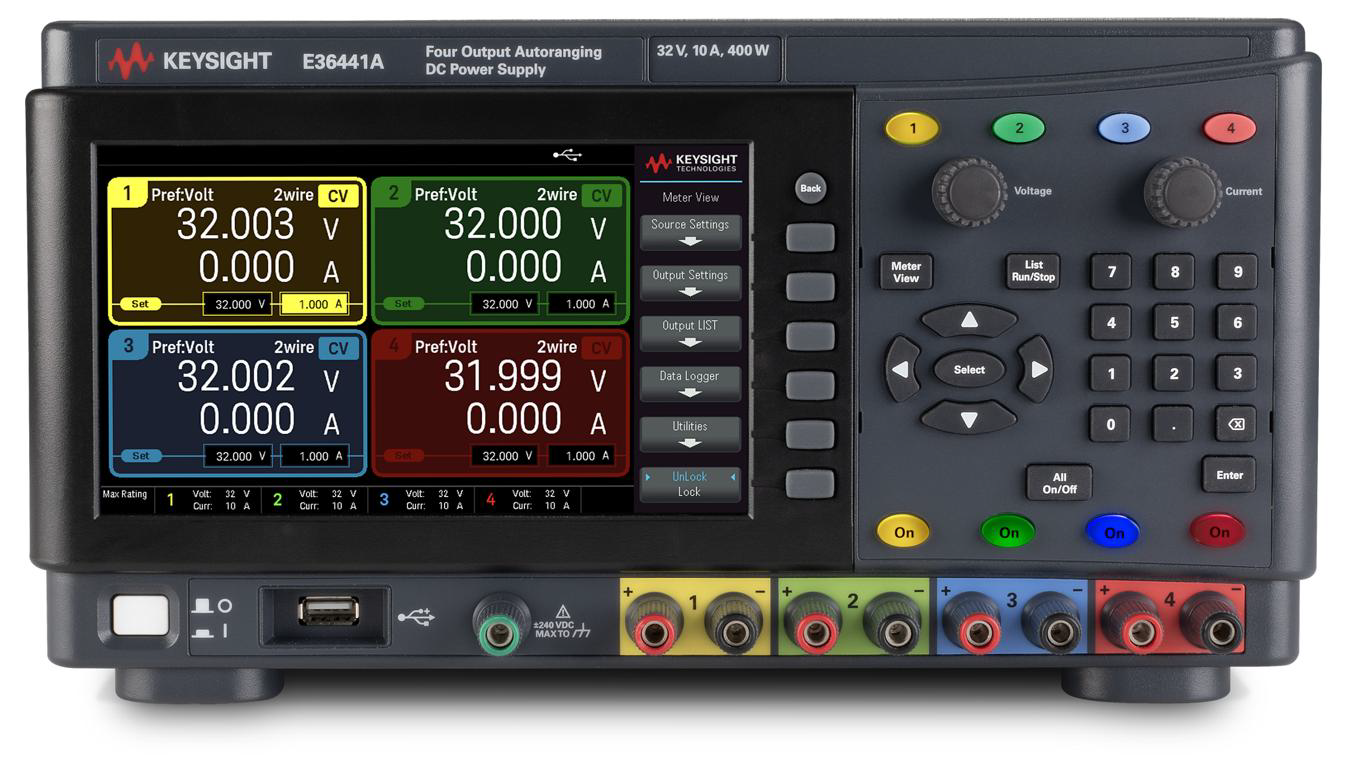1350x763 pixels.
Task: Open Output Settings softkey menu
Action: 690,282
